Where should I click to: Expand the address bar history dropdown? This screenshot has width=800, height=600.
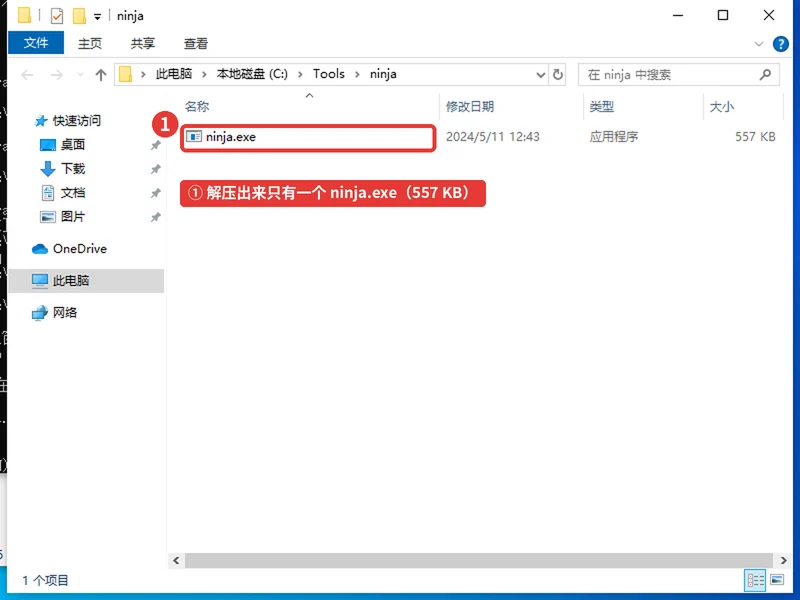(540, 75)
